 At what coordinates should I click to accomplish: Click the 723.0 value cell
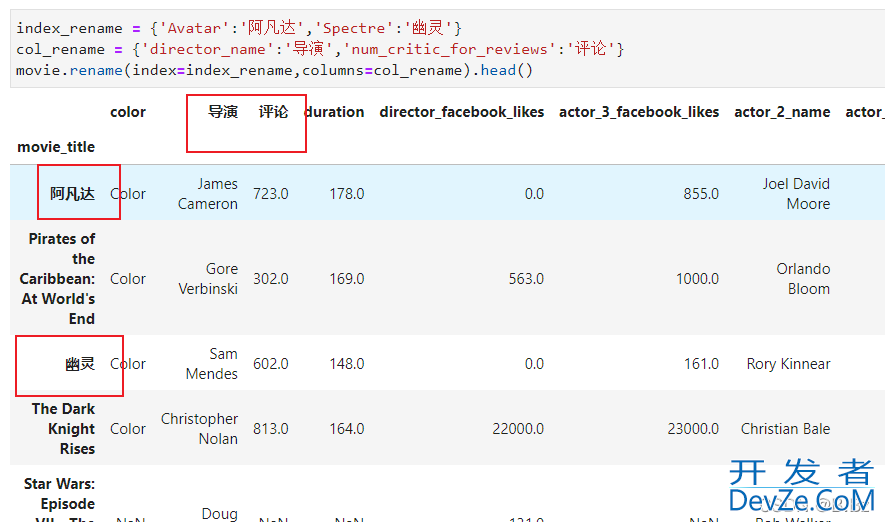[x=270, y=194]
